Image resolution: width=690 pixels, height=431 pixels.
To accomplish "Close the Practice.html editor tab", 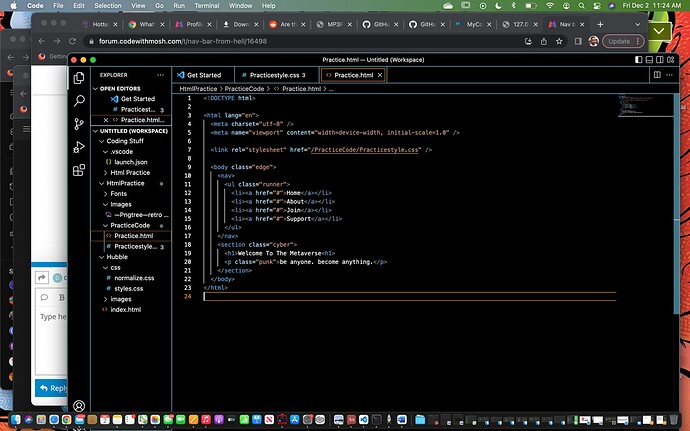I will click(x=380, y=75).
